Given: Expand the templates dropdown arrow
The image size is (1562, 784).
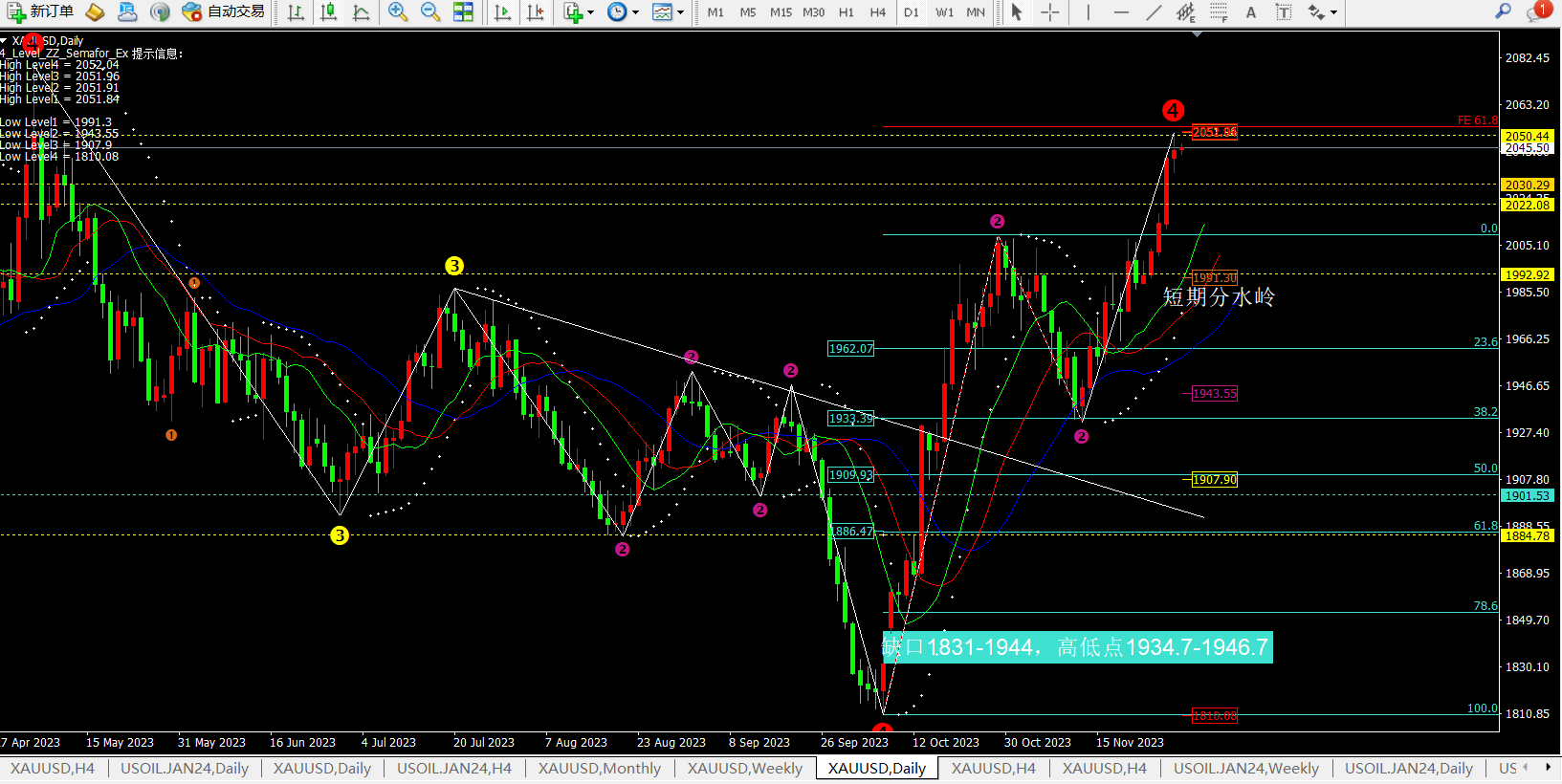Looking at the screenshot, I should click(x=680, y=12).
